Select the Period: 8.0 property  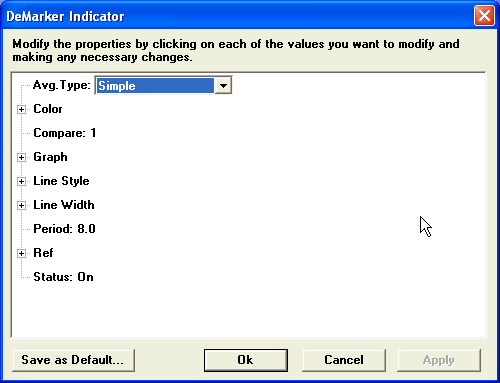tap(64, 229)
